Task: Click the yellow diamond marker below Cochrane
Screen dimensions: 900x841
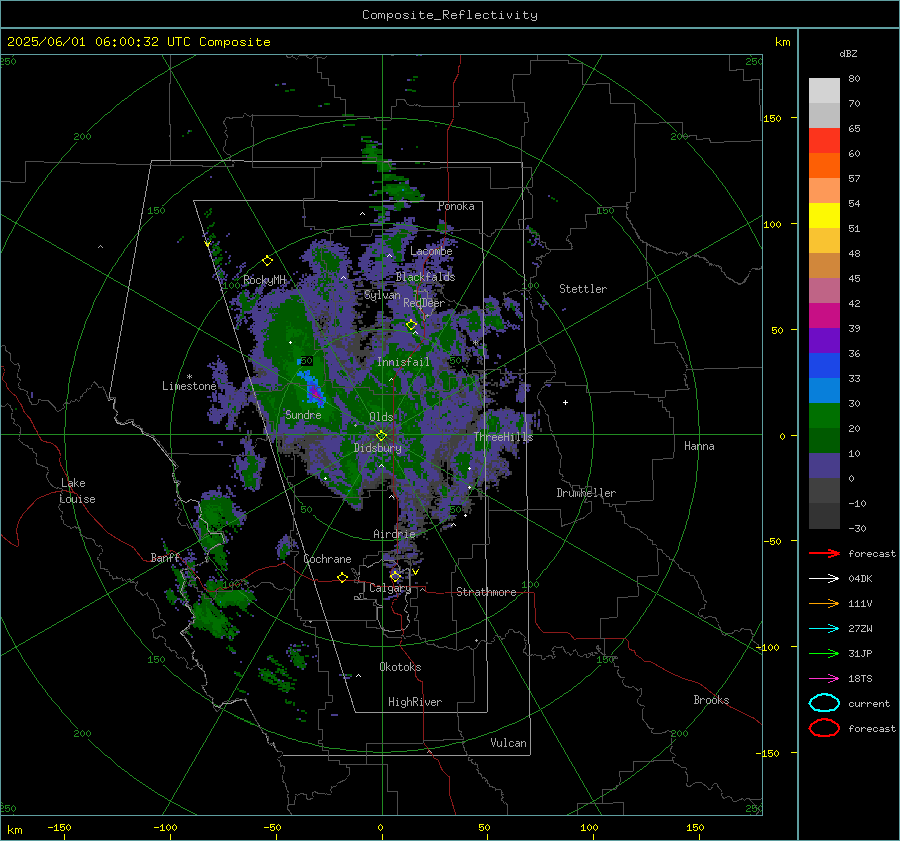Action: click(x=342, y=577)
